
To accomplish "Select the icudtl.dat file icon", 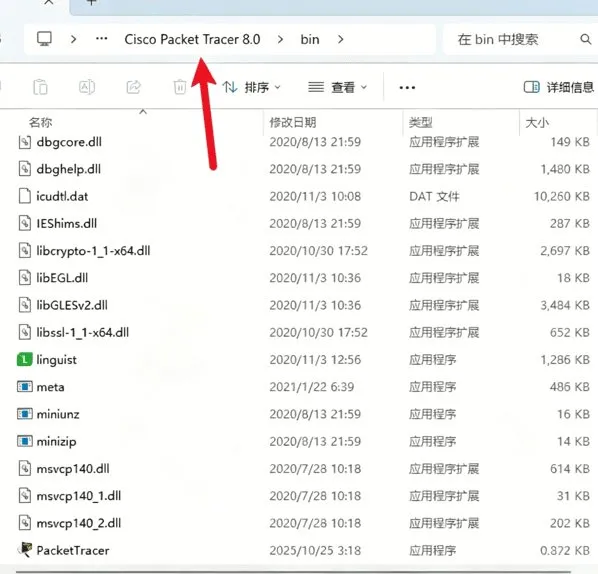I will point(25,196).
